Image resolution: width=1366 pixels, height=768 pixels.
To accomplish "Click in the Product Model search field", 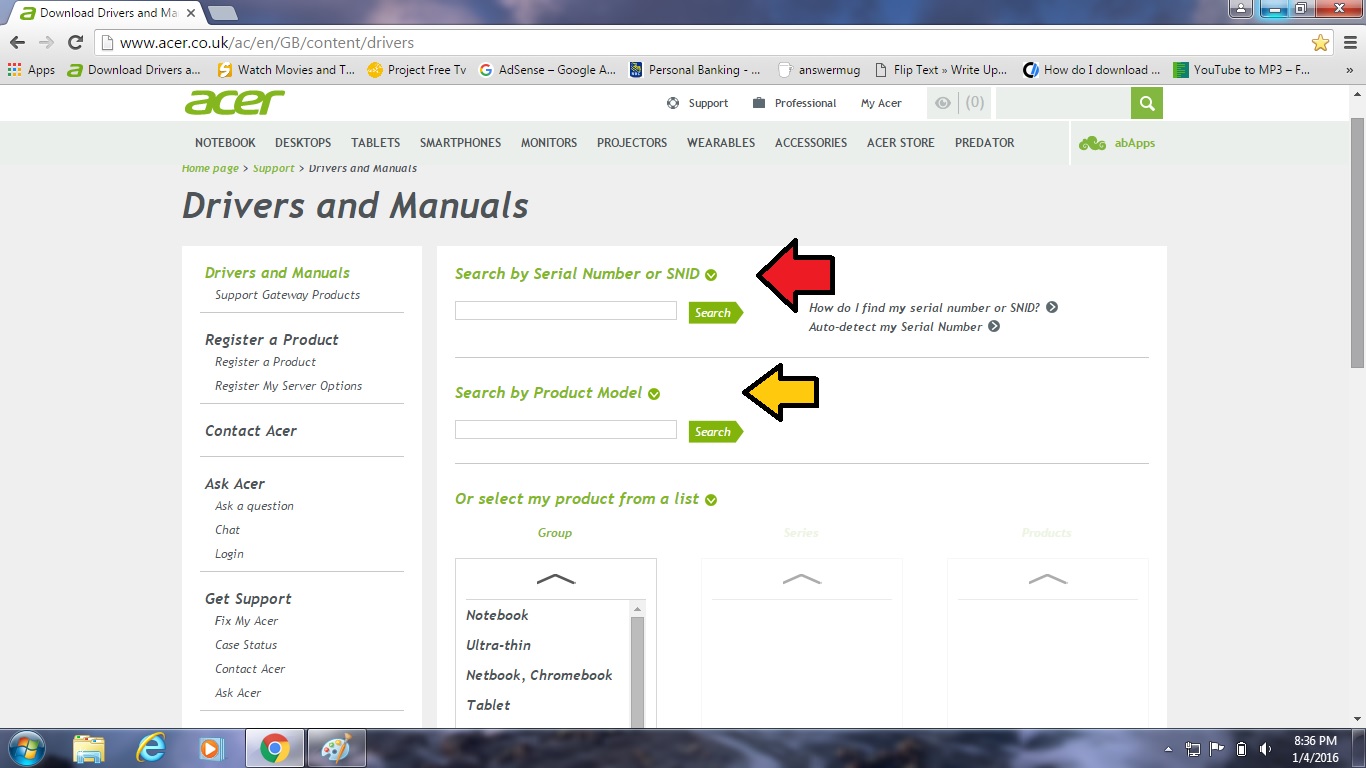I will tap(566, 430).
